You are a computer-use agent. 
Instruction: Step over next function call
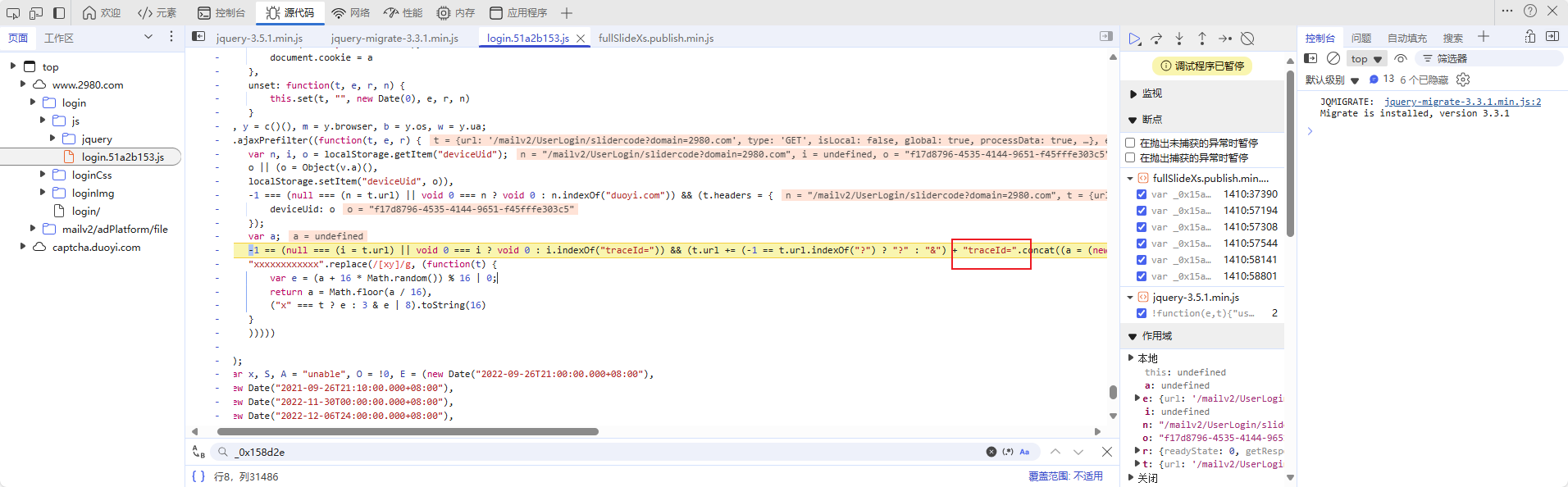(1156, 39)
